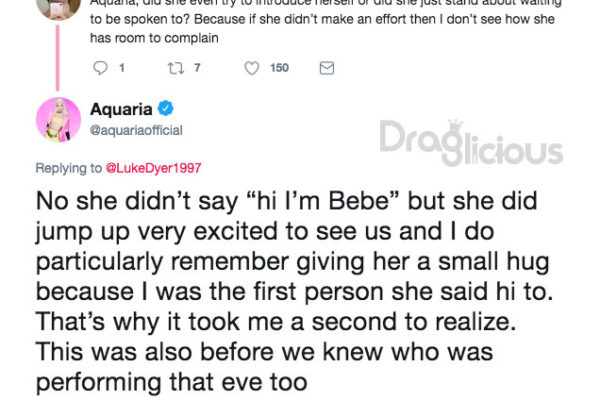600x400 pixels.
Task: Click the retweet count of 7
Action: [x=197, y=68]
